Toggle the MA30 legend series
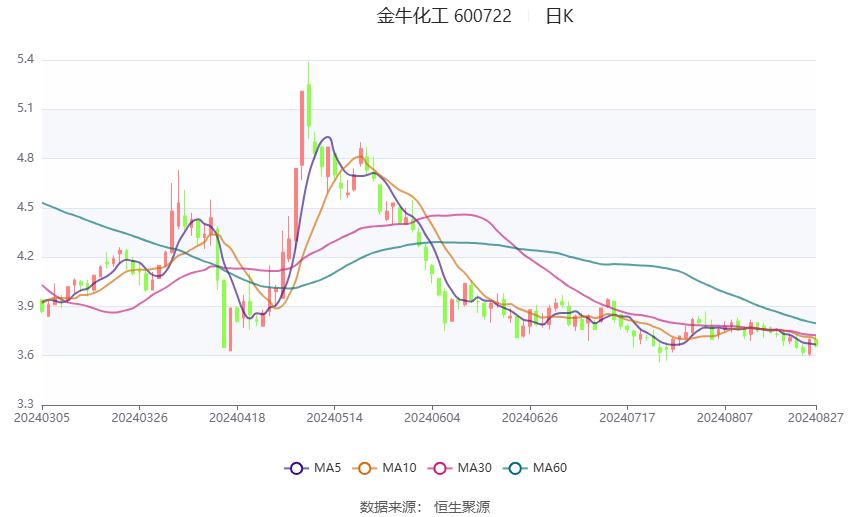This screenshot has height=517, width=850. point(460,468)
